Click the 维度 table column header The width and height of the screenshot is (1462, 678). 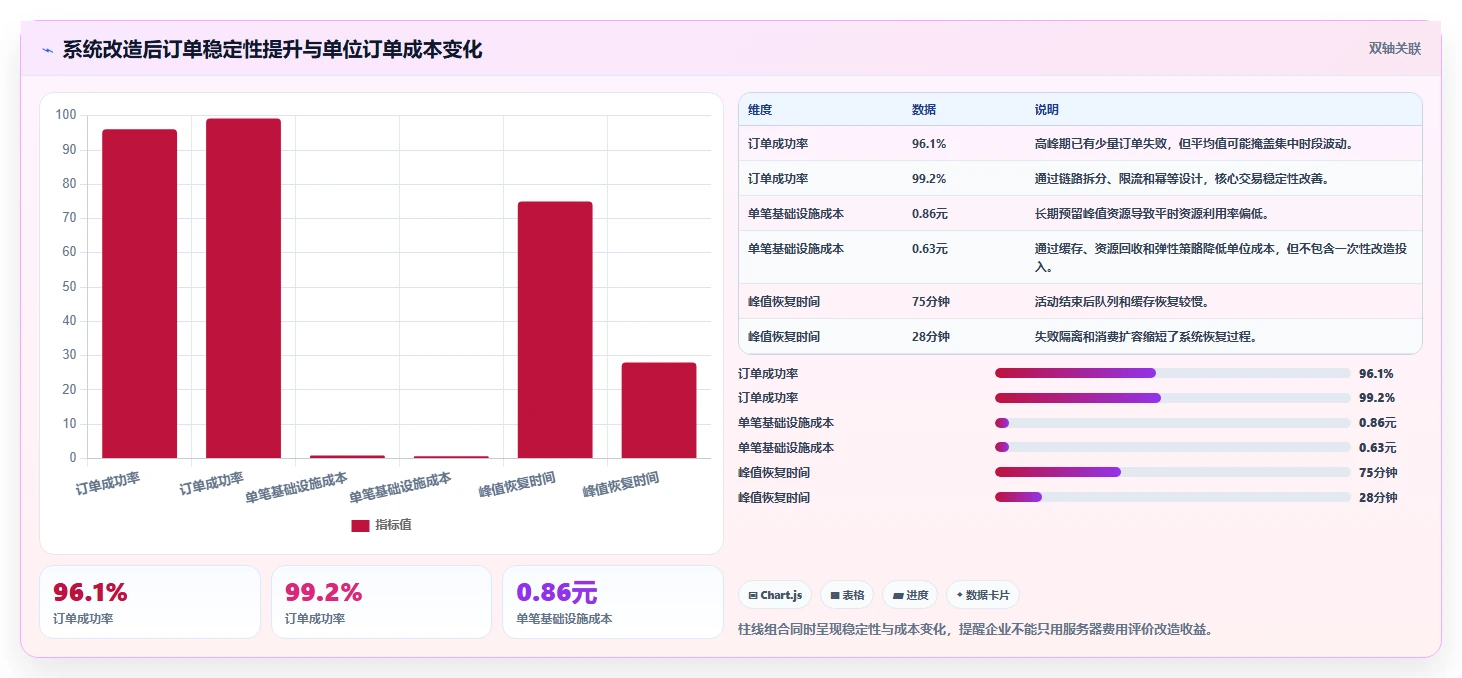pos(760,110)
